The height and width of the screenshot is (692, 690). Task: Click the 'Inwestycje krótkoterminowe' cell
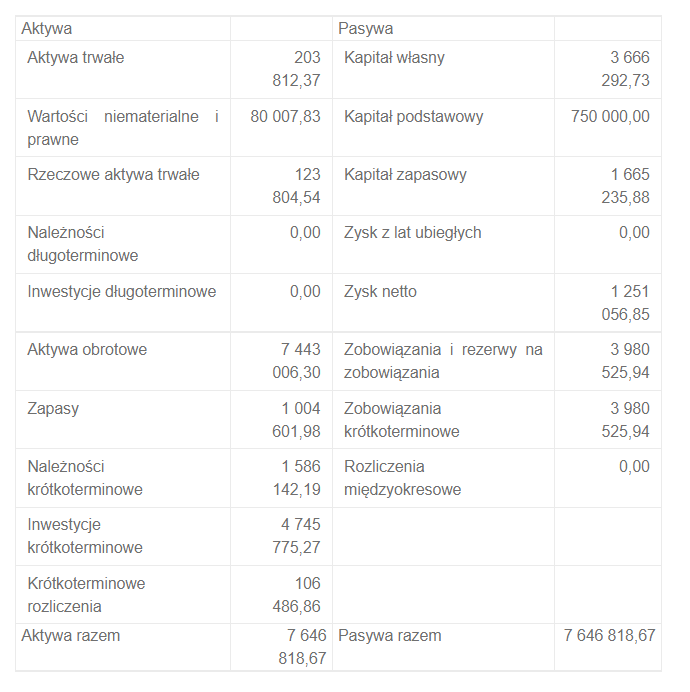pyautogui.click(x=85, y=536)
